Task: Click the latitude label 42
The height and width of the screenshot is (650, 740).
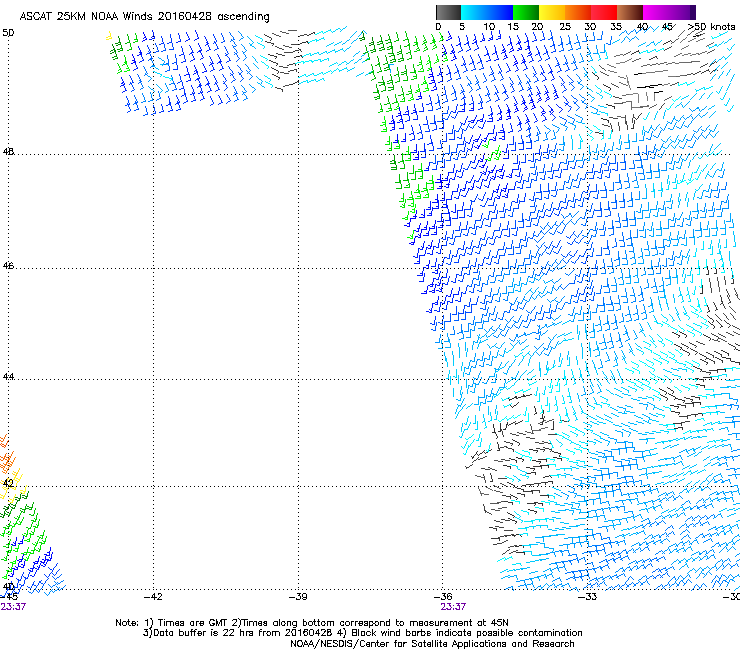Action: click(x=8, y=483)
